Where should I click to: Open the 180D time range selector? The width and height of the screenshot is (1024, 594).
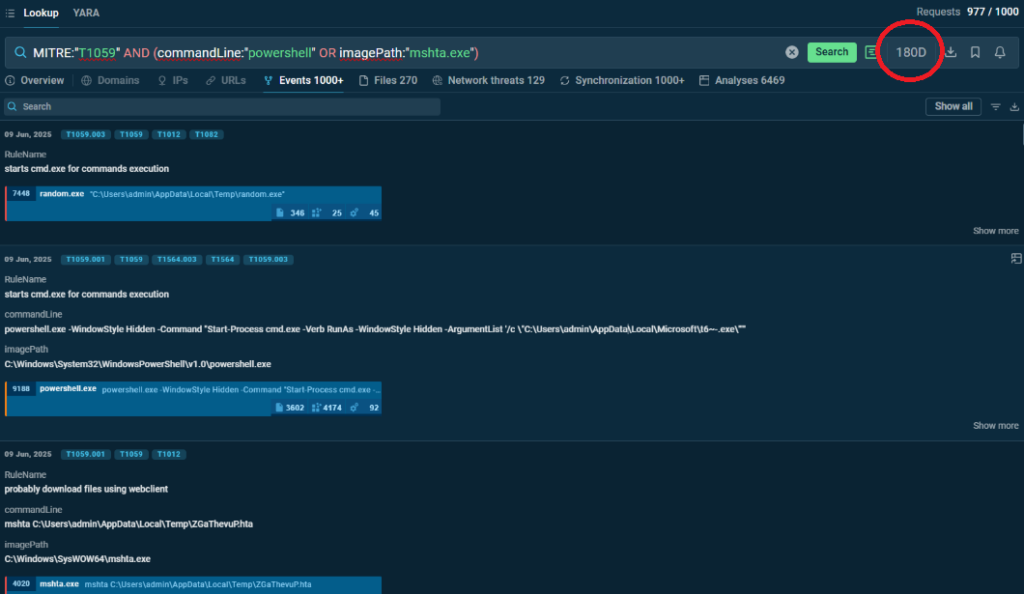point(910,52)
